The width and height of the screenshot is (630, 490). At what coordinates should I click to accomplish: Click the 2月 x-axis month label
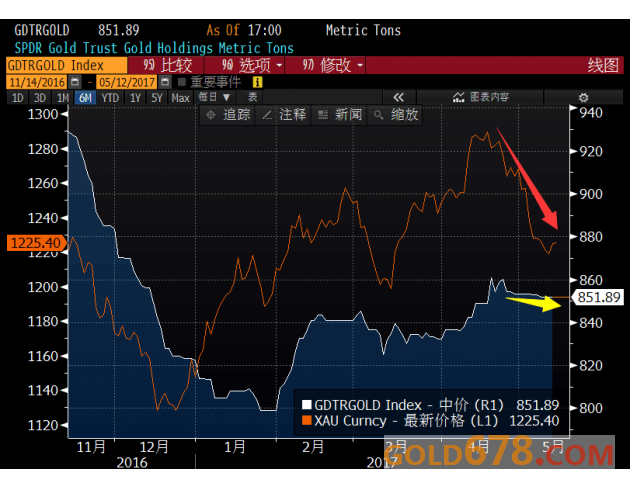[313, 447]
